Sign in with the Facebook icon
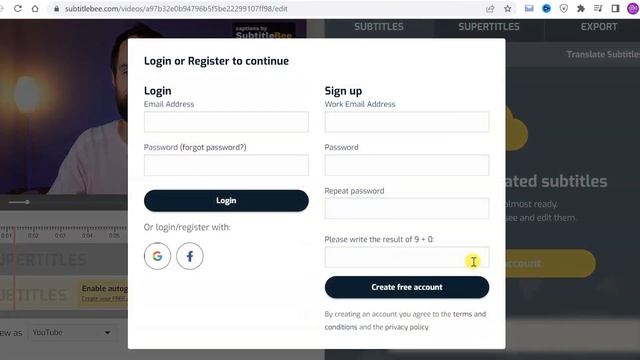 coord(189,256)
